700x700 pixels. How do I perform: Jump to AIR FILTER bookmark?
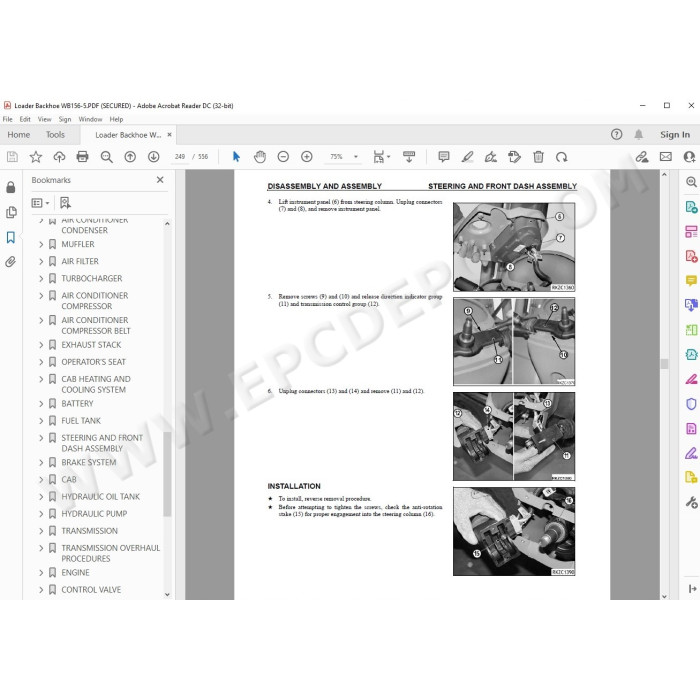80,262
